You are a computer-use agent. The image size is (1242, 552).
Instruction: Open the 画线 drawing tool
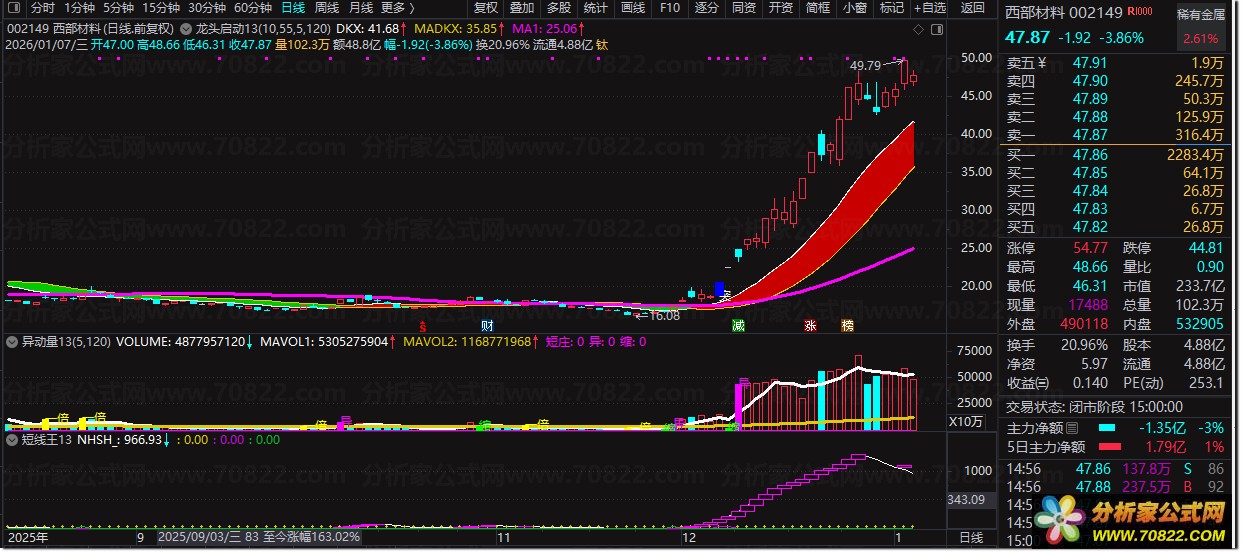click(x=633, y=8)
